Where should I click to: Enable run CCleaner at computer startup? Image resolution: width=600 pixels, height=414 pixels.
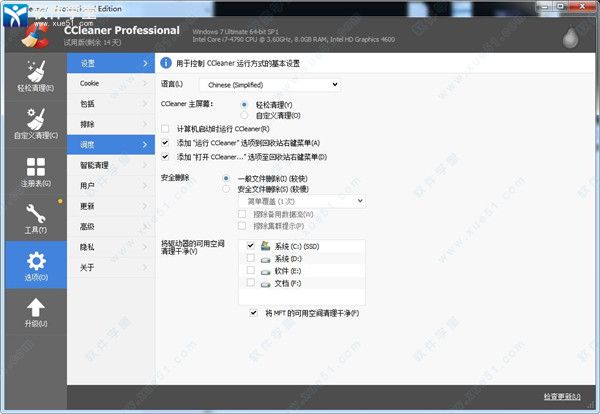[x=165, y=129]
